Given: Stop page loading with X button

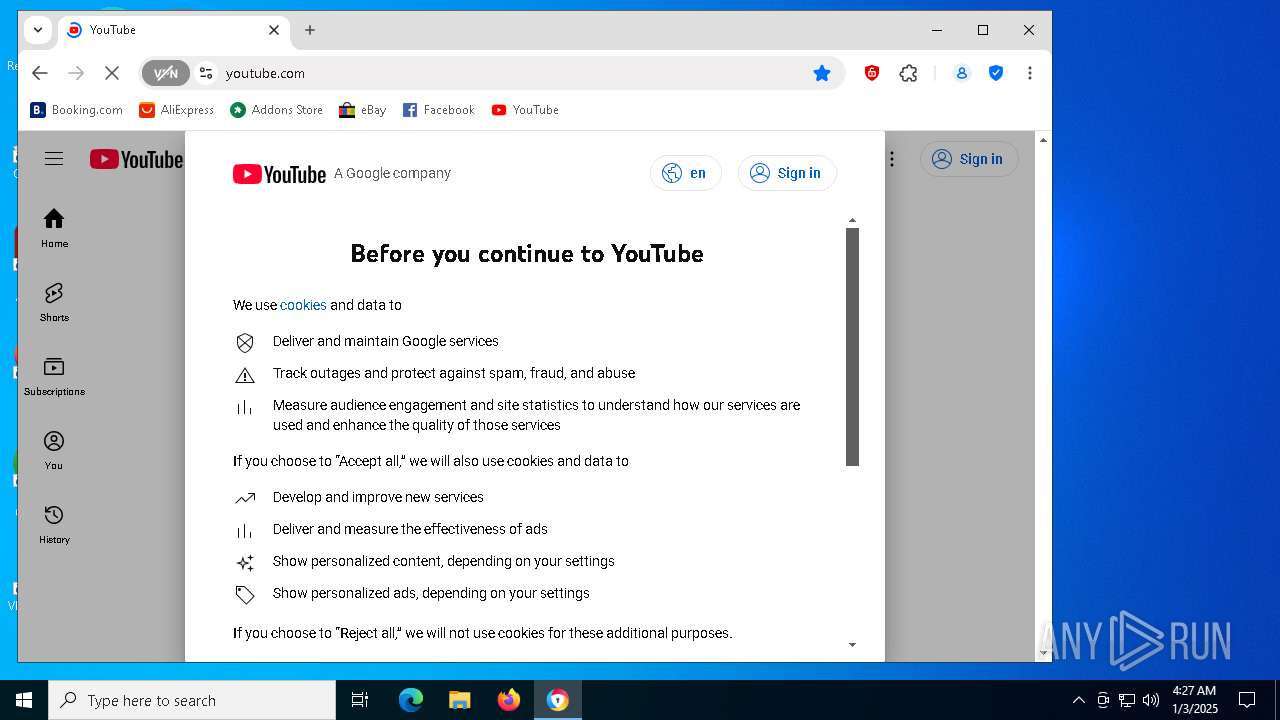Looking at the screenshot, I should (112, 73).
